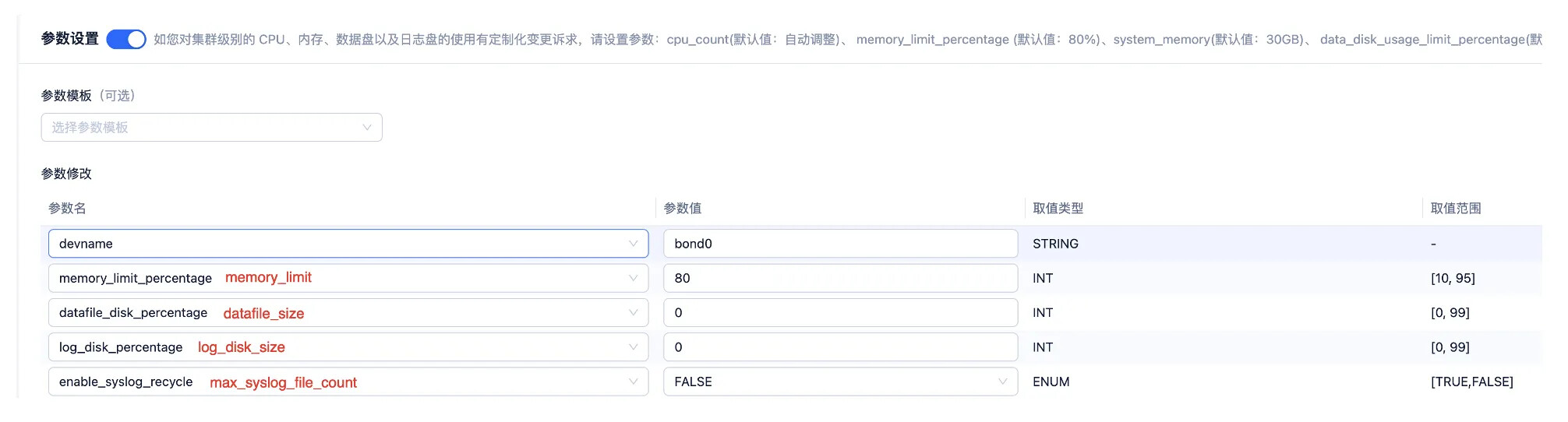Focus the log_disk_percentage value field

[839, 347]
